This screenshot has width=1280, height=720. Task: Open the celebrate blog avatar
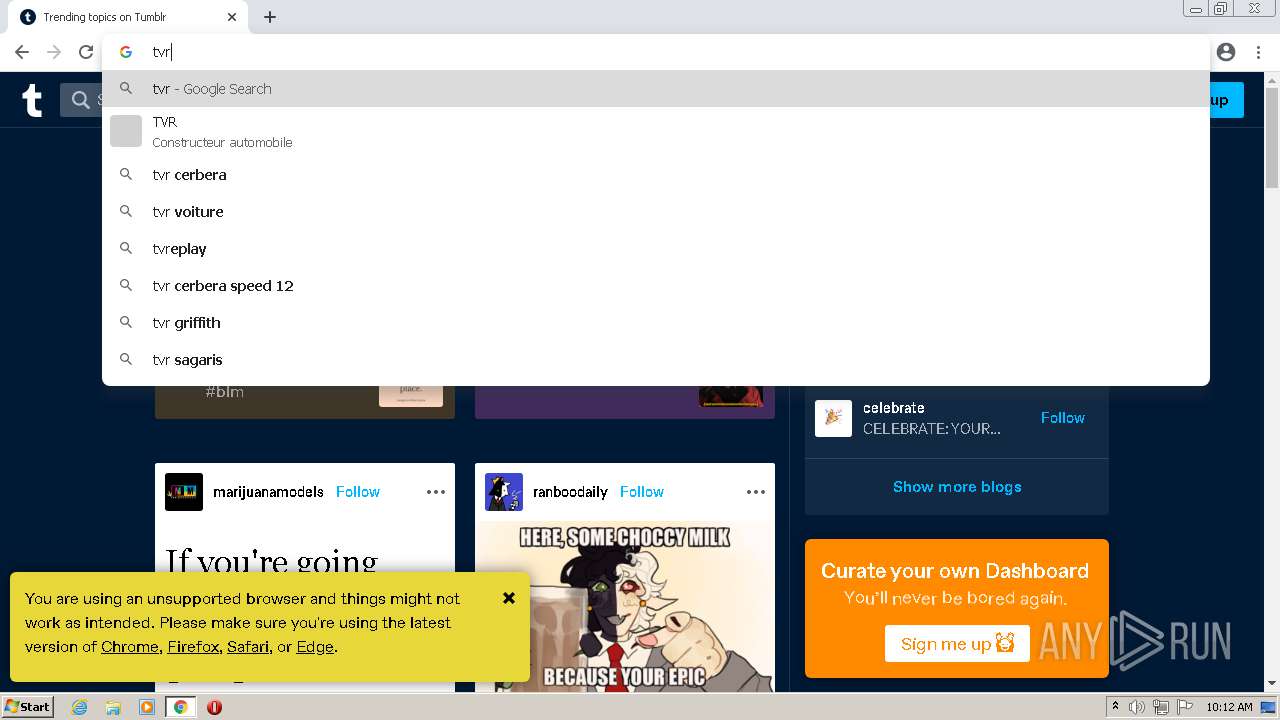pyautogui.click(x=833, y=418)
